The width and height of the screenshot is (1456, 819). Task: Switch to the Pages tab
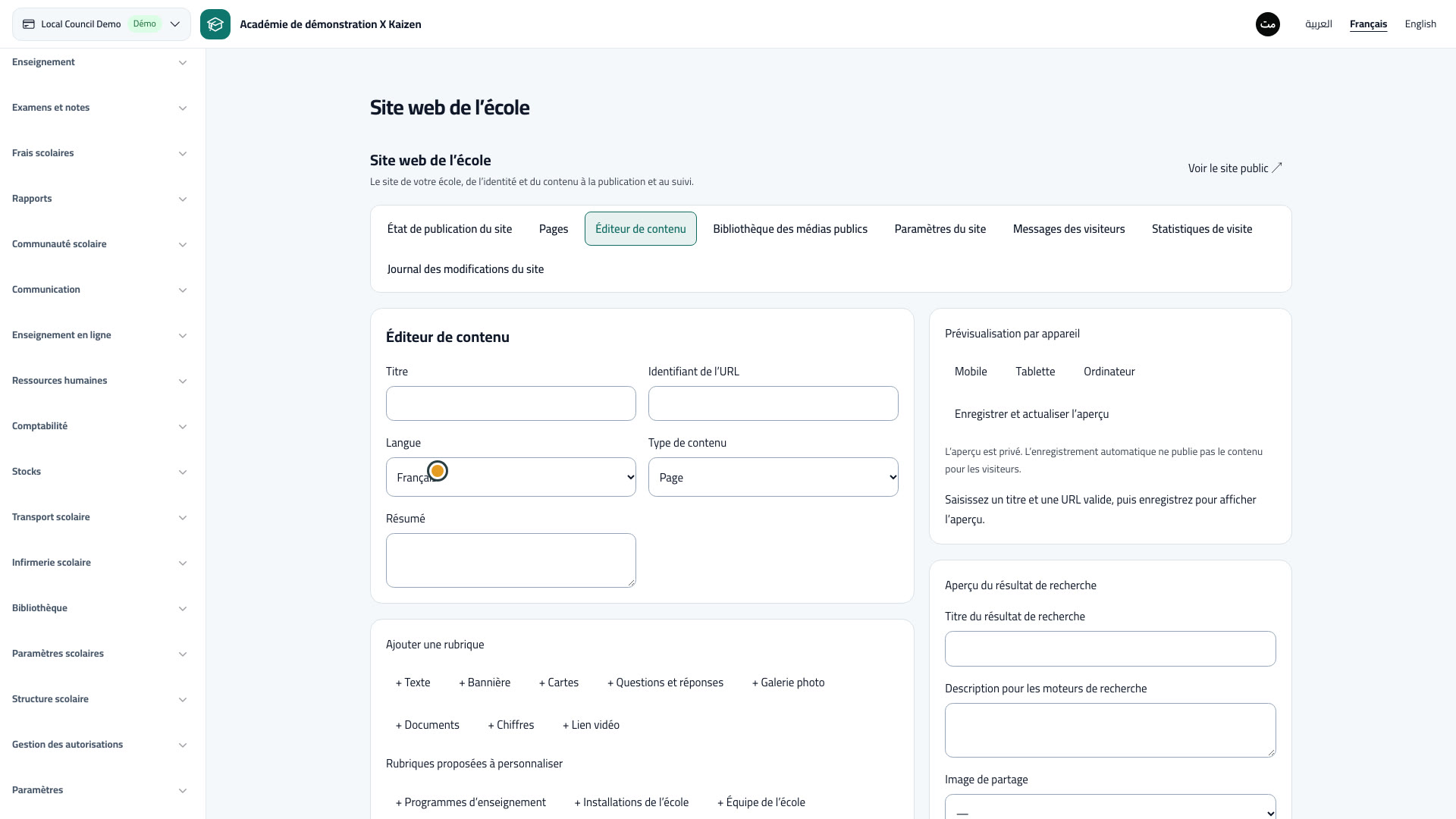554,229
